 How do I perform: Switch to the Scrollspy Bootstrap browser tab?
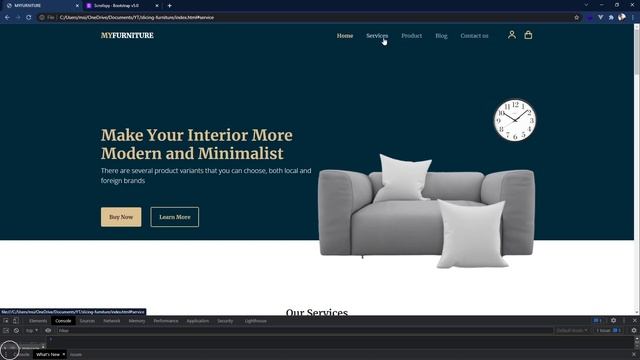122,6
